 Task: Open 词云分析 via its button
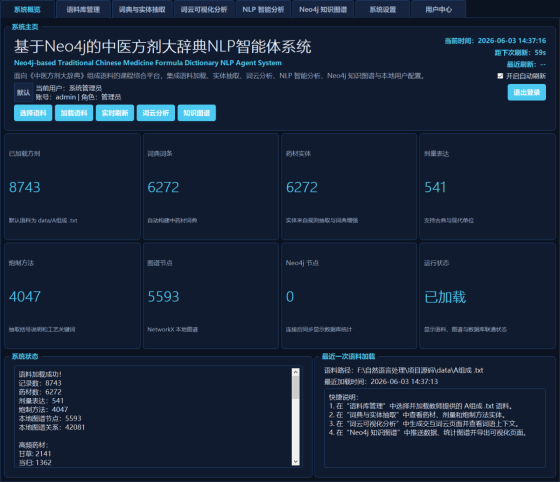[156, 113]
